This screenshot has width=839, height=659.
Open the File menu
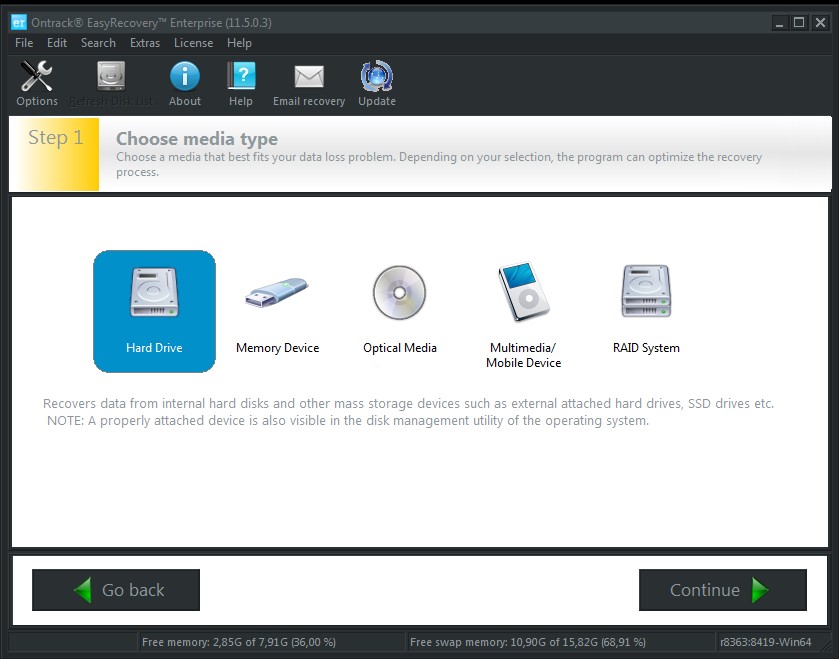[x=24, y=43]
